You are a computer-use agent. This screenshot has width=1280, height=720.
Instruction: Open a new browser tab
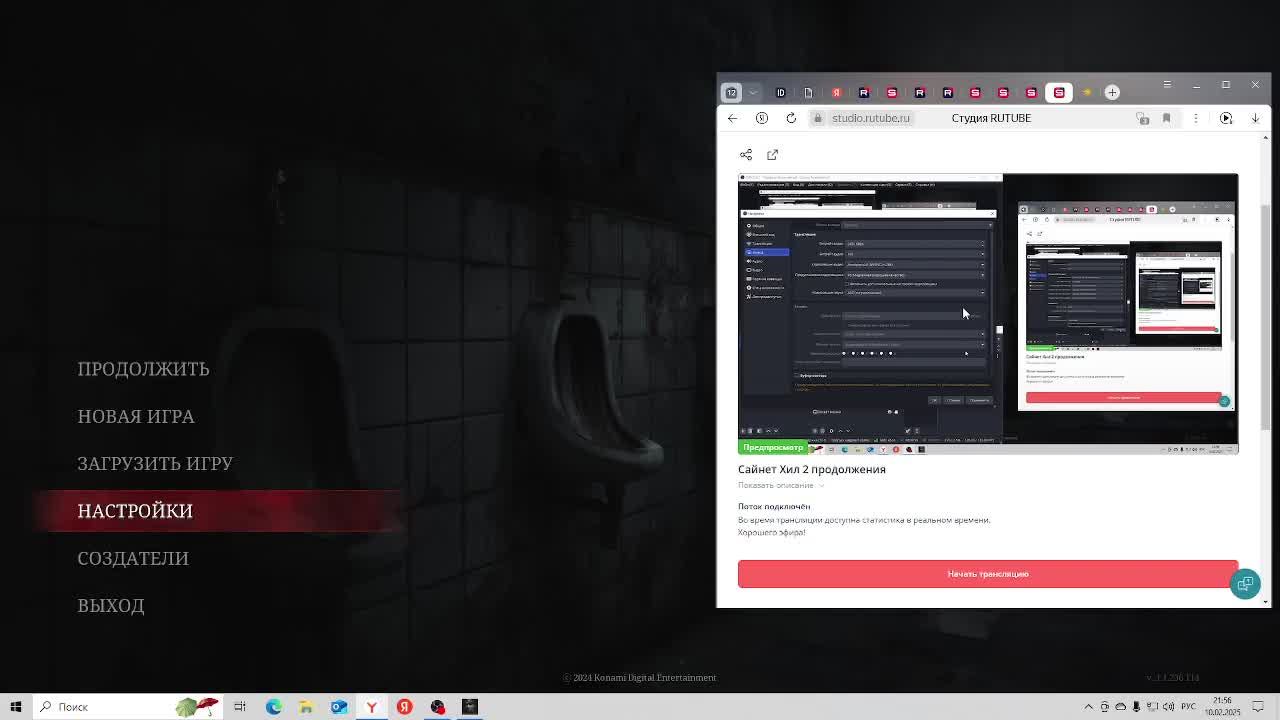tap(1112, 93)
